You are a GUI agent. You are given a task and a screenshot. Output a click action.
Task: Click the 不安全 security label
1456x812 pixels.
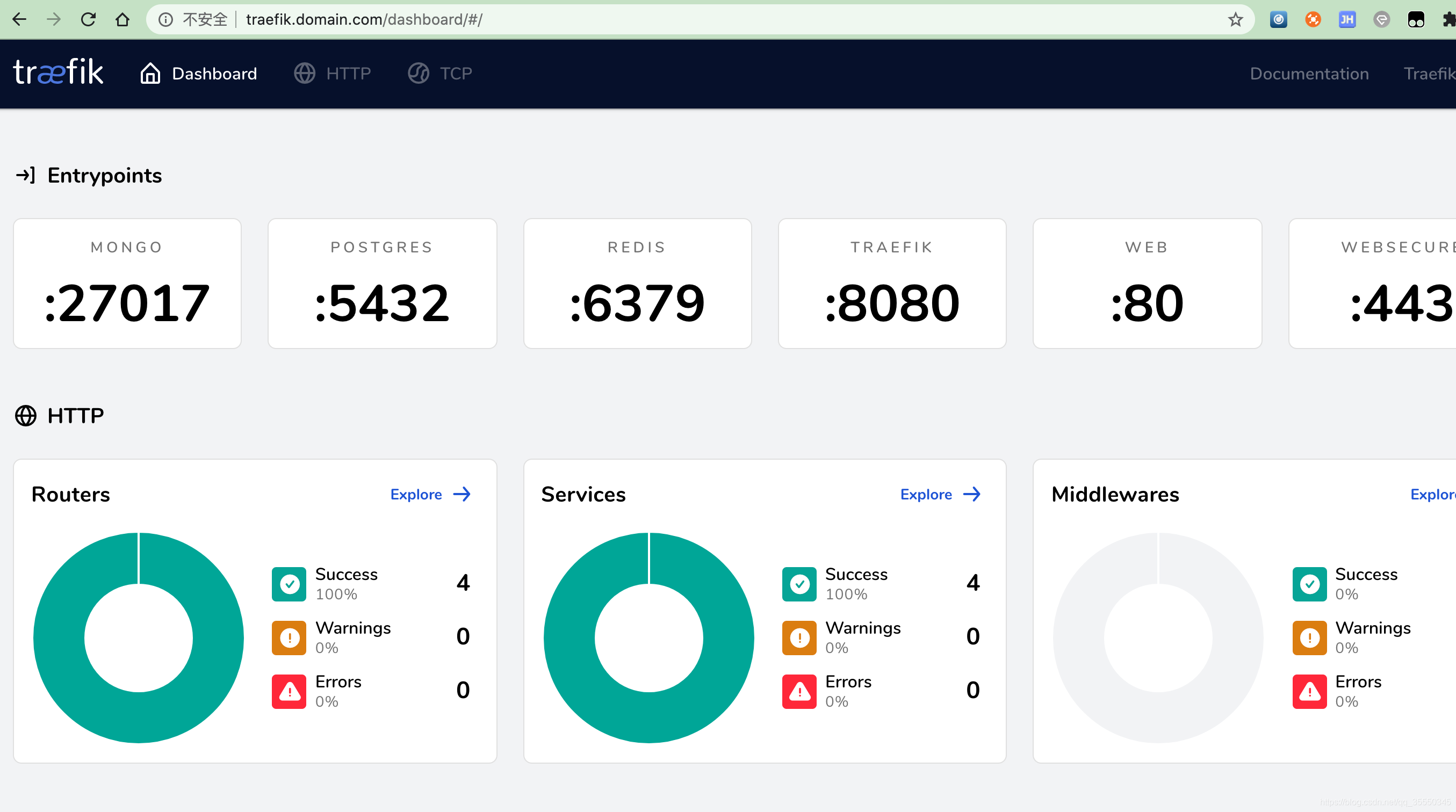(205, 20)
